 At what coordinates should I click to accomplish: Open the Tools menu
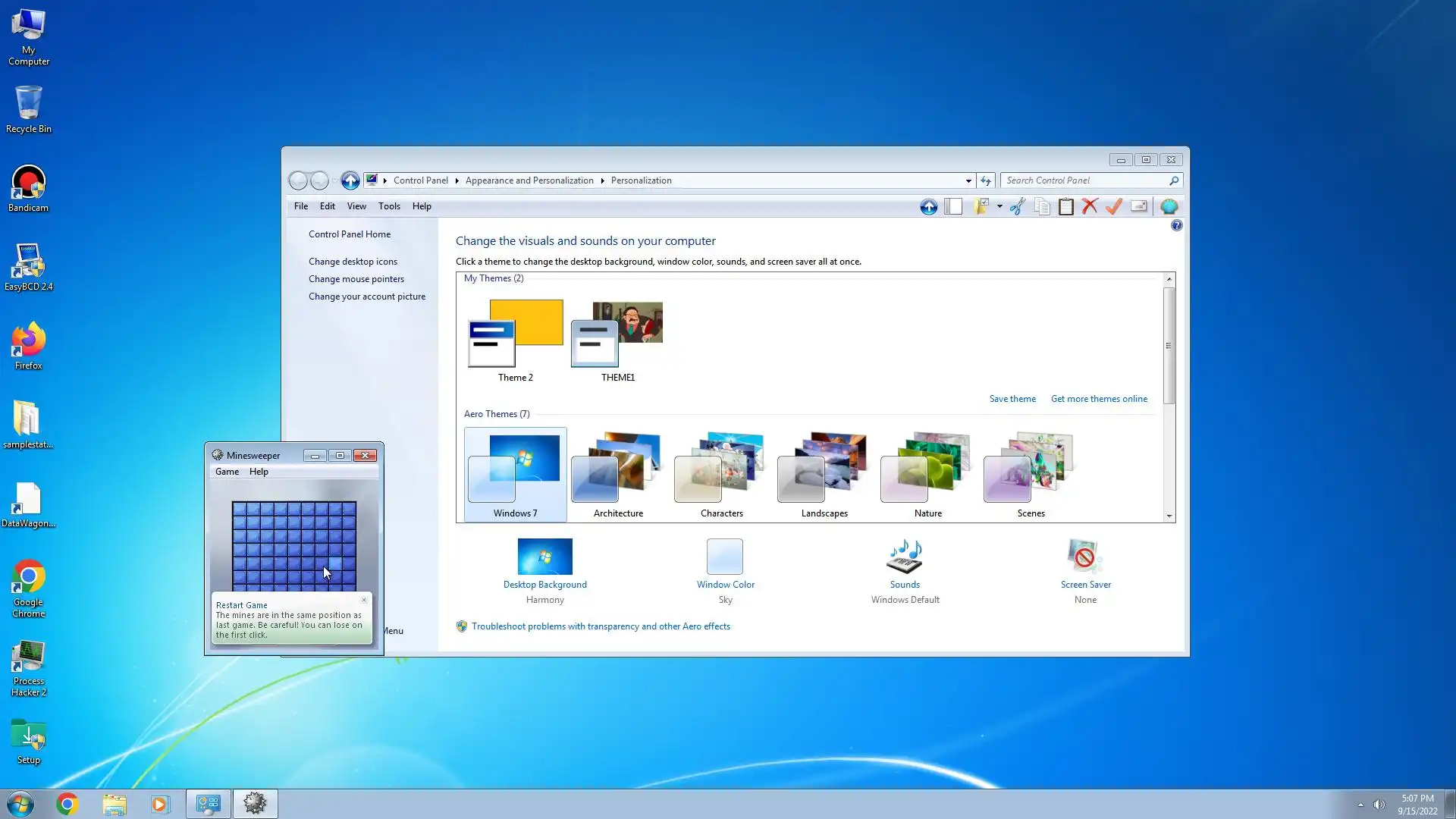tap(389, 206)
